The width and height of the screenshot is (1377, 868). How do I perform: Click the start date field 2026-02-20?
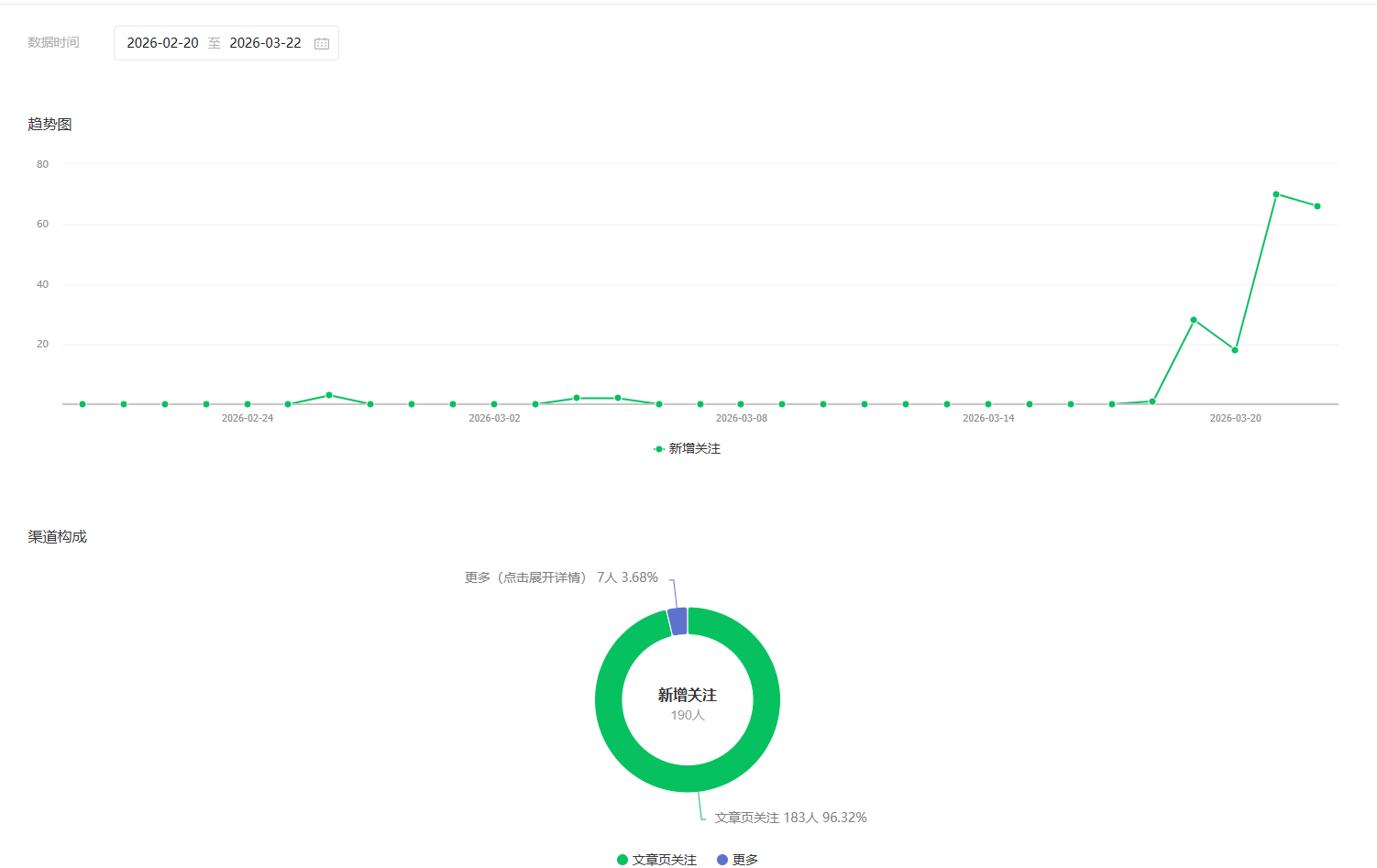coord(162,43)
